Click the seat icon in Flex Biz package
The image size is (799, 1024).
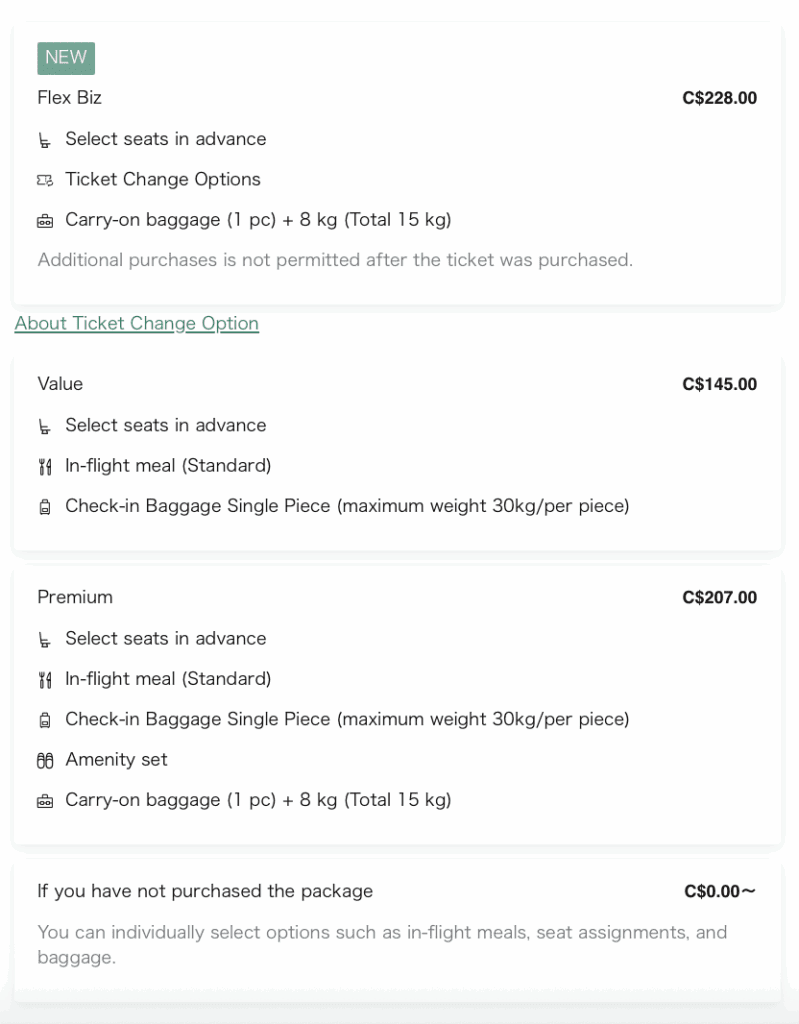tap(44, 140)
